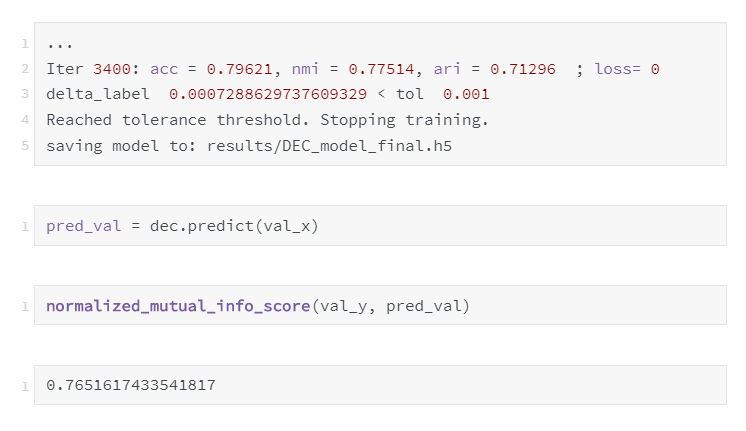Click the 'loss=' text on line 2
The width and height of the screenshot is (746, 431).
tap(618, 69)
